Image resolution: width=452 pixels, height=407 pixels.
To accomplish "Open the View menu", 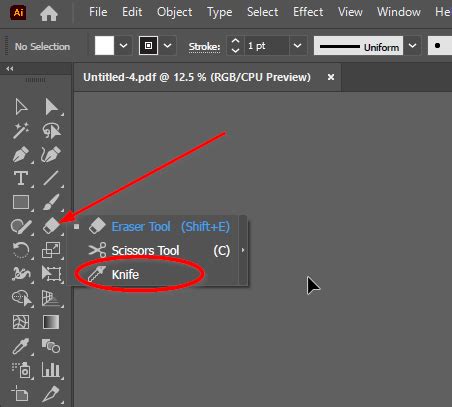I will [x=350, y=12].
